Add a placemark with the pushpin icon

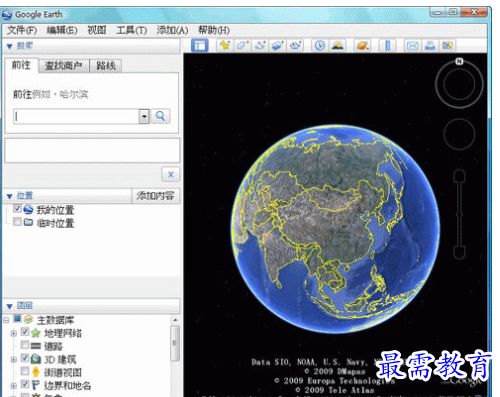point(225,45)
